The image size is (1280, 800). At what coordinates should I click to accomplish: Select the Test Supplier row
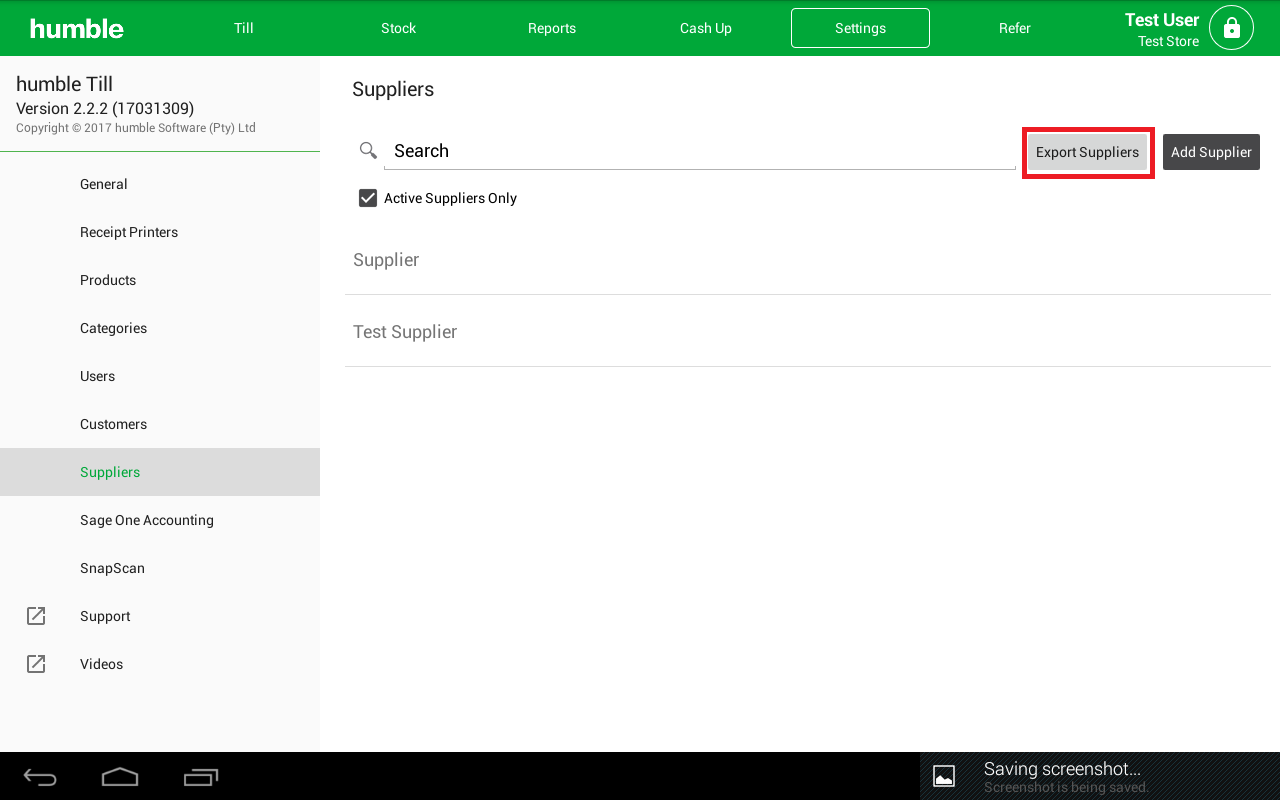[808, 331]
